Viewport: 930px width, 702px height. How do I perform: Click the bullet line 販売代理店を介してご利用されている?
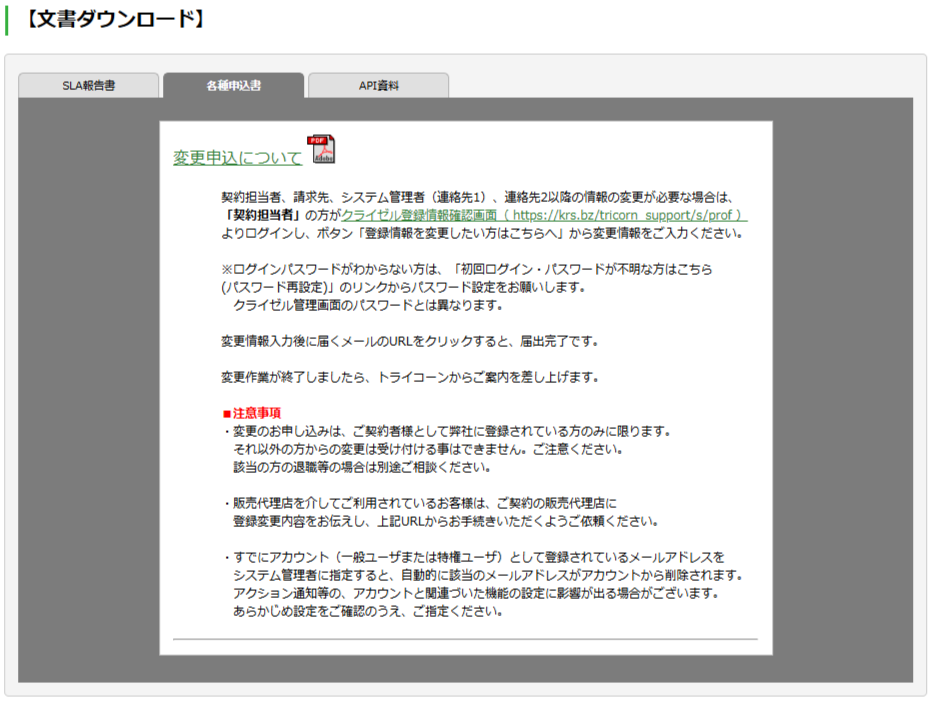tap(421, 503)
